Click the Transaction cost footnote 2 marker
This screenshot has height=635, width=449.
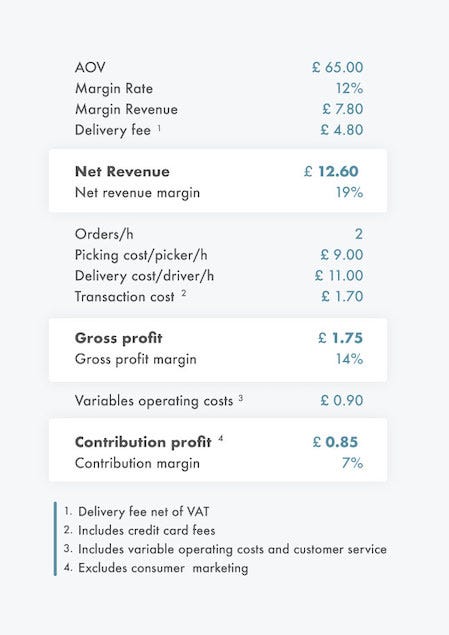coord(184,293)
